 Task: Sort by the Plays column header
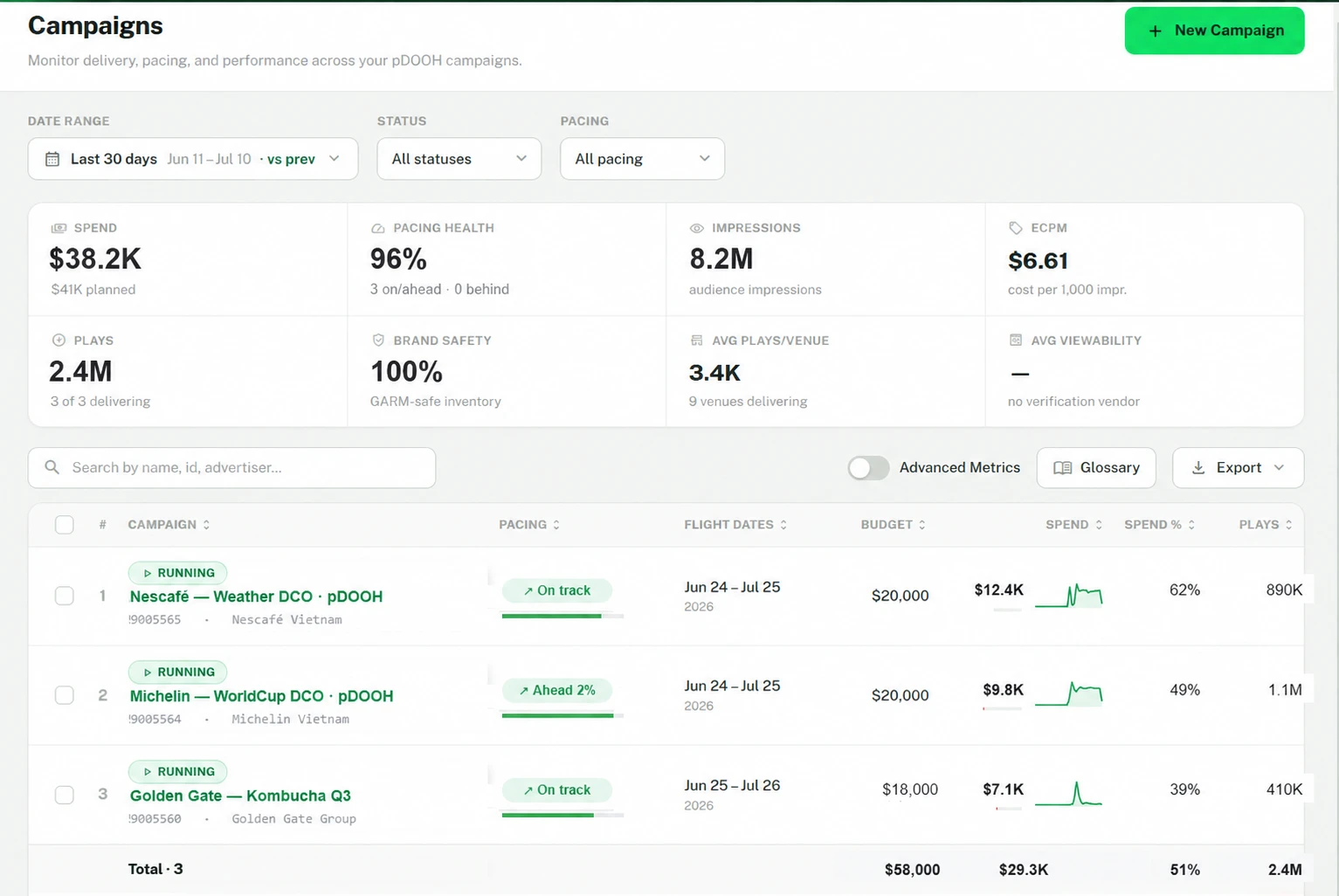click(1266, 525)
